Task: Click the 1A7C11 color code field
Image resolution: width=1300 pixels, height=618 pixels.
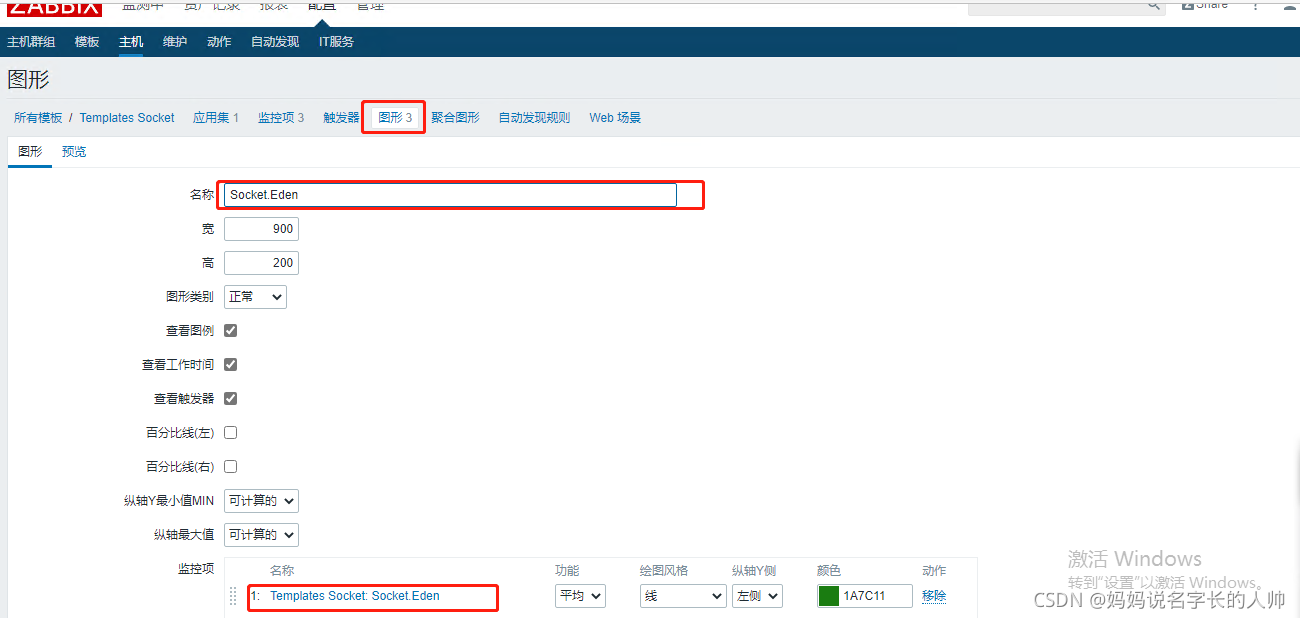Action: coord(876,596)
